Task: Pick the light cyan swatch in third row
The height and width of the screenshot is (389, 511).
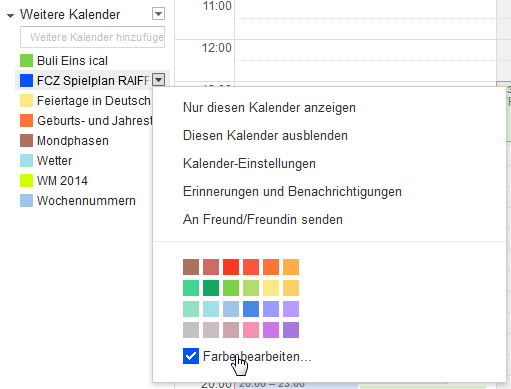Action: [x=211, y=309]
